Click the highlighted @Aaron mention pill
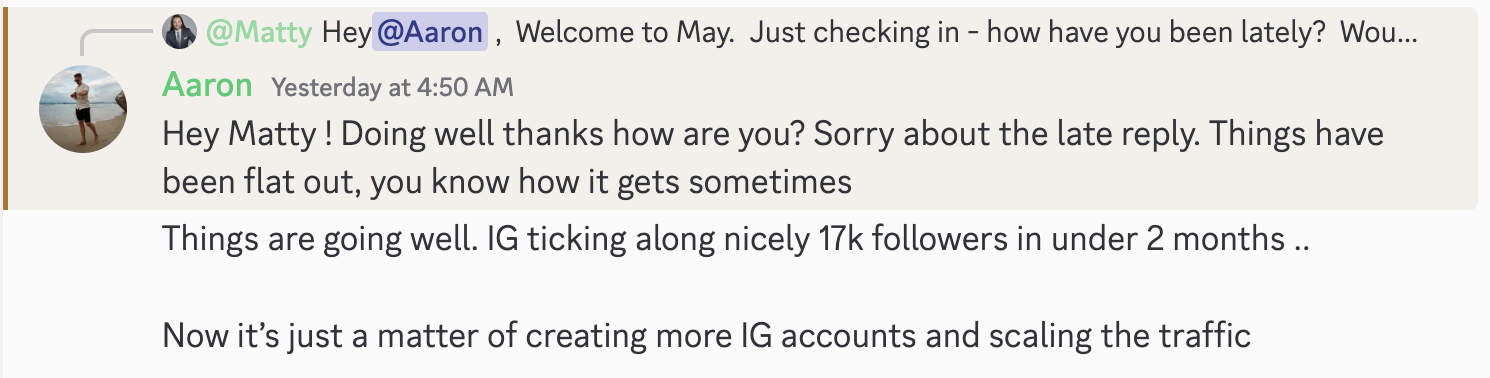The image size is (1490, 378). pos(430,33)
